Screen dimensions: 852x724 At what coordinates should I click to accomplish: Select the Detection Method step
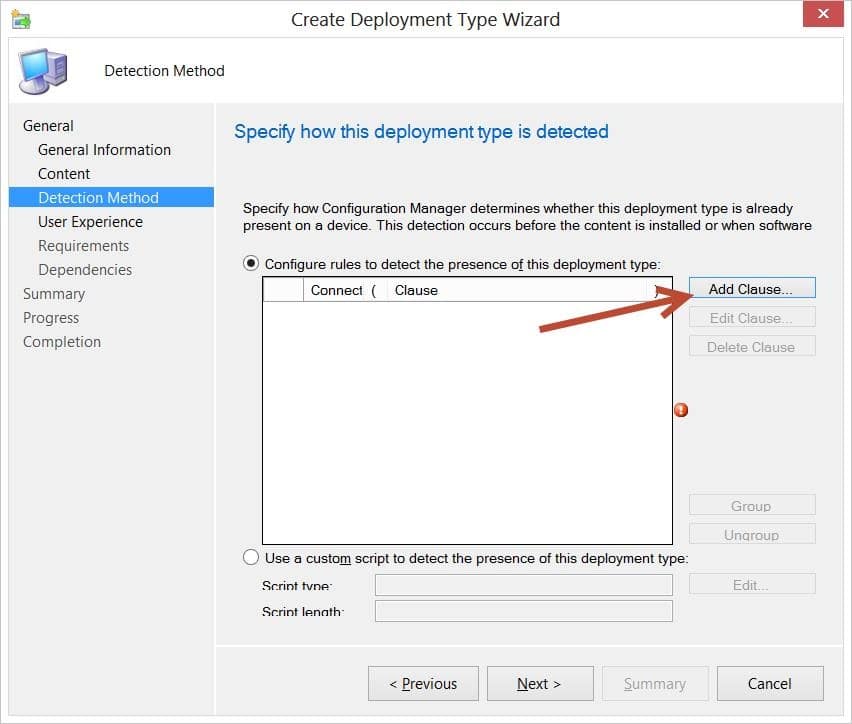111,197
